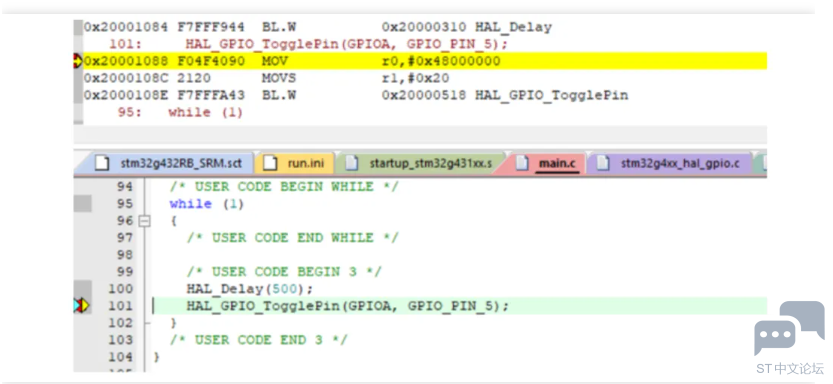Click the source line 101 in disassembly
The image size is (833, 384).
[x=309, y=44]
